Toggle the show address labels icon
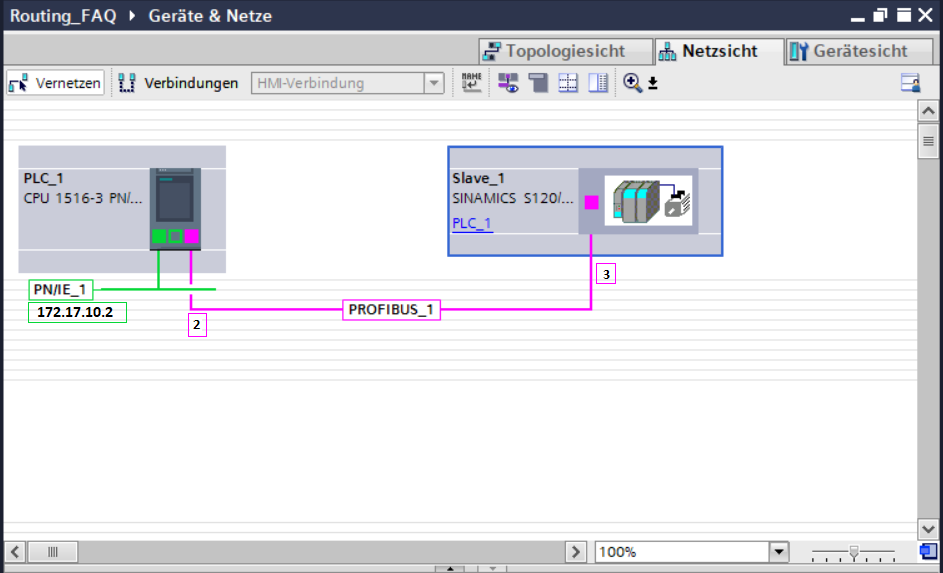This screenshot has width=943, height=573. tap(508, 82)
